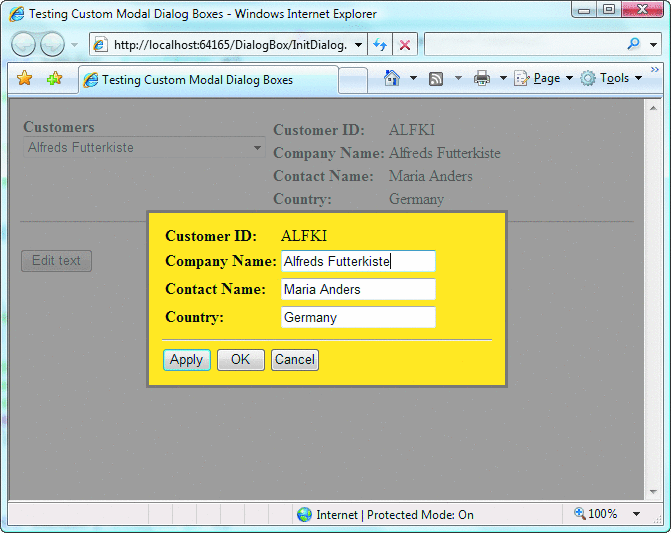Open the Page menu
This screenshot has width=671, height=533.
543,78
